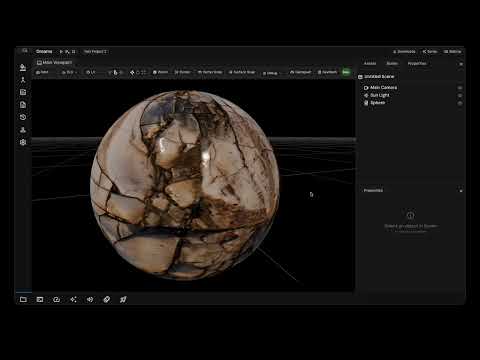The image size is (480, 360).
Task: Select the Main Viewport tab
Action: [54, 62]
